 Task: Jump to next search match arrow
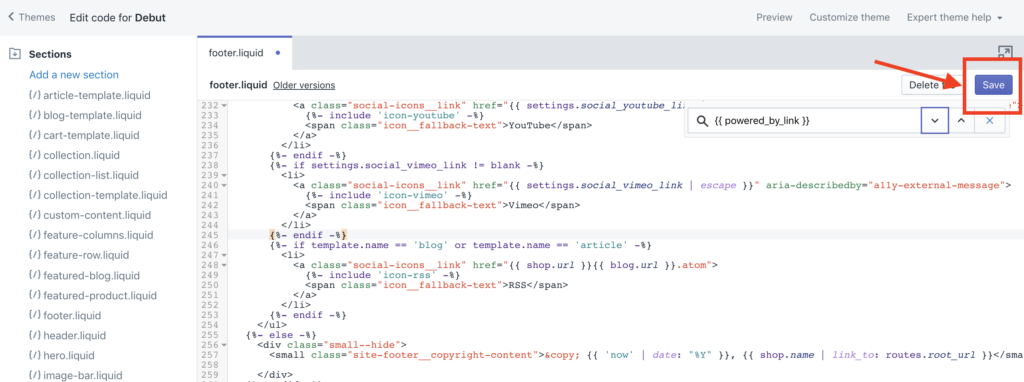pos(935,121)
